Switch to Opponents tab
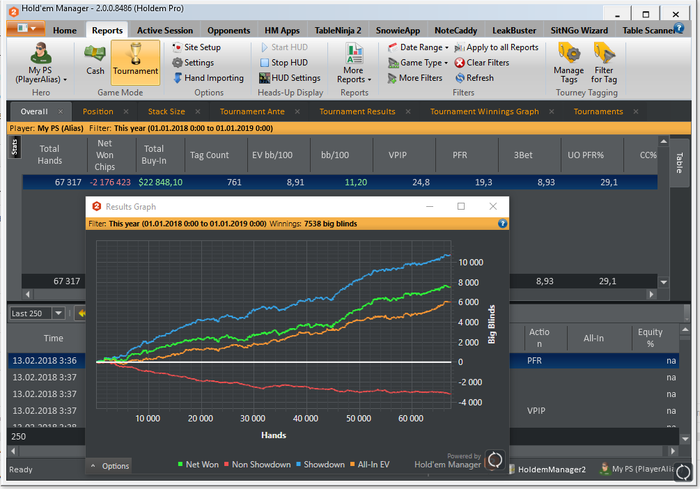This screenshot has width=700, height=489. (x=229, y=30)
